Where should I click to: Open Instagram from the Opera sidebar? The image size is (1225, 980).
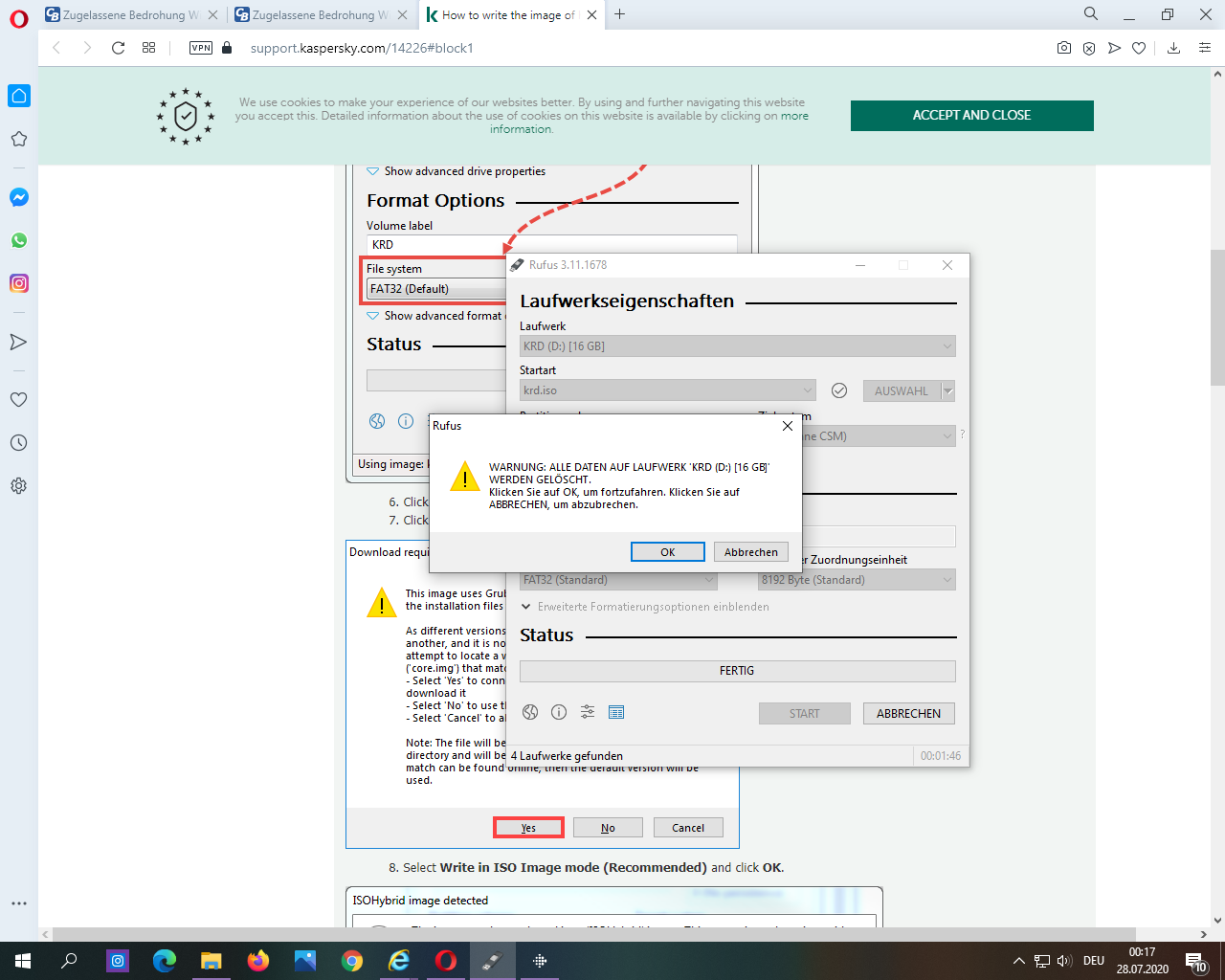(19, 283)
